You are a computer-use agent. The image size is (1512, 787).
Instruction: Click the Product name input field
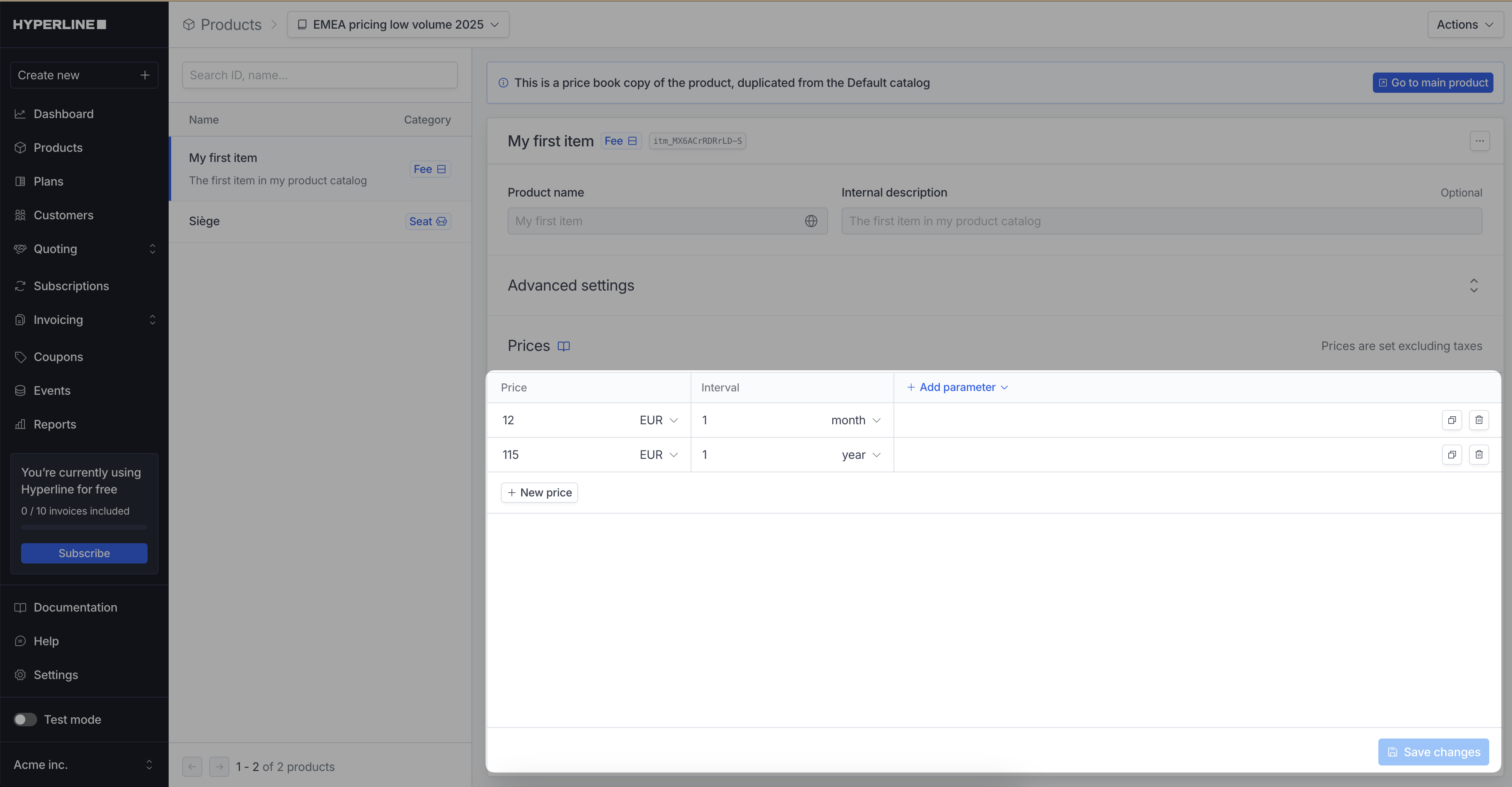click(668, 221)
